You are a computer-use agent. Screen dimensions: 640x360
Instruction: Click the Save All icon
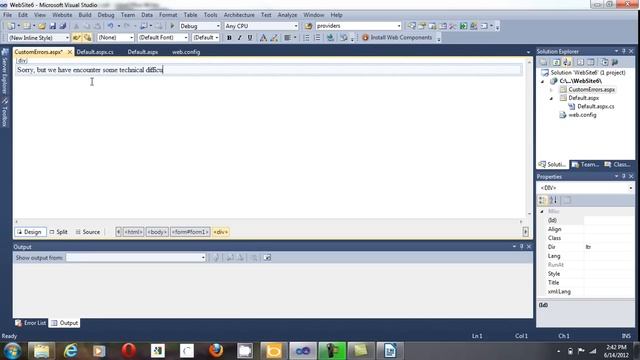point(62,26)
